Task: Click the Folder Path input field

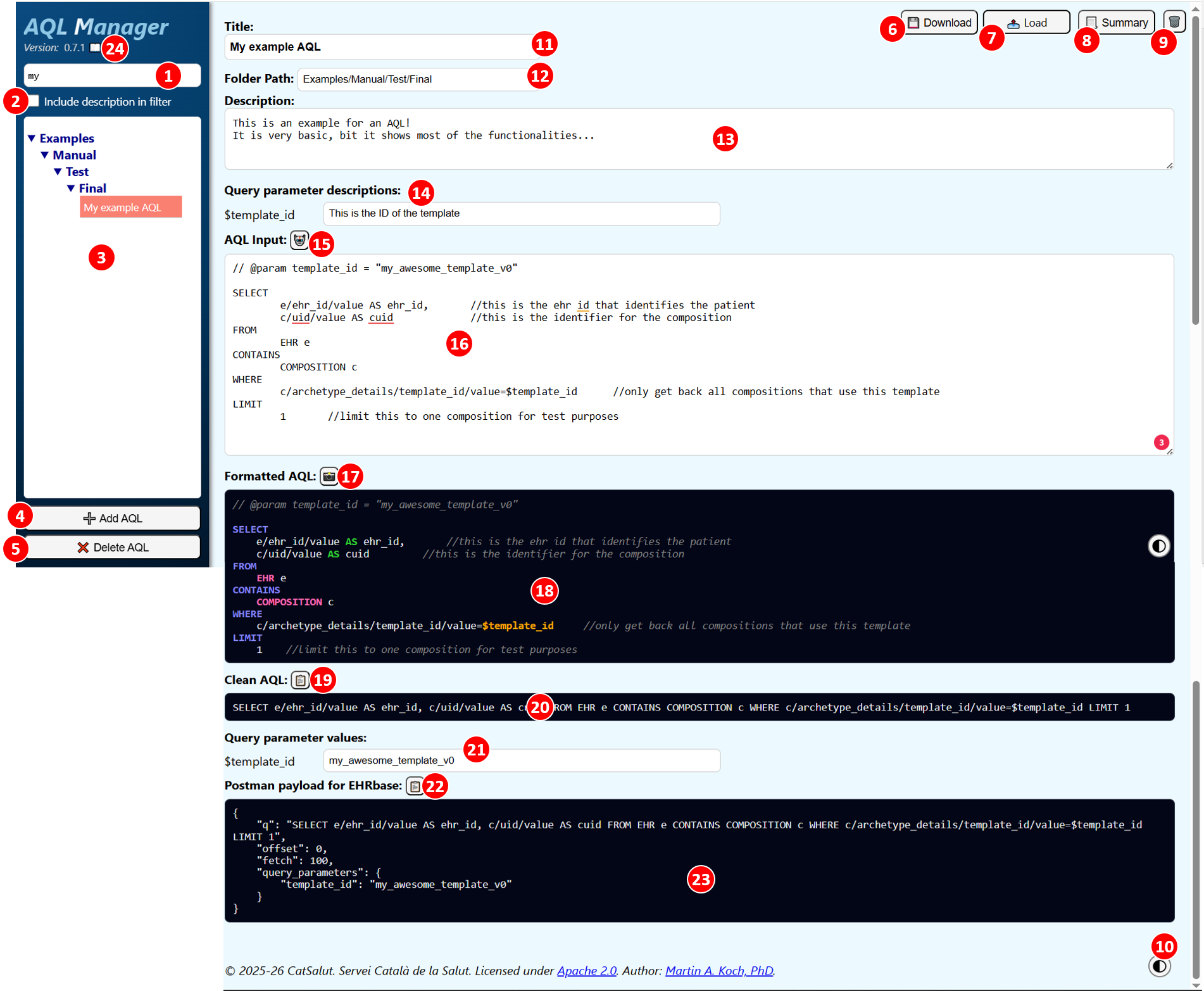Action: click(x=418, y=79)
